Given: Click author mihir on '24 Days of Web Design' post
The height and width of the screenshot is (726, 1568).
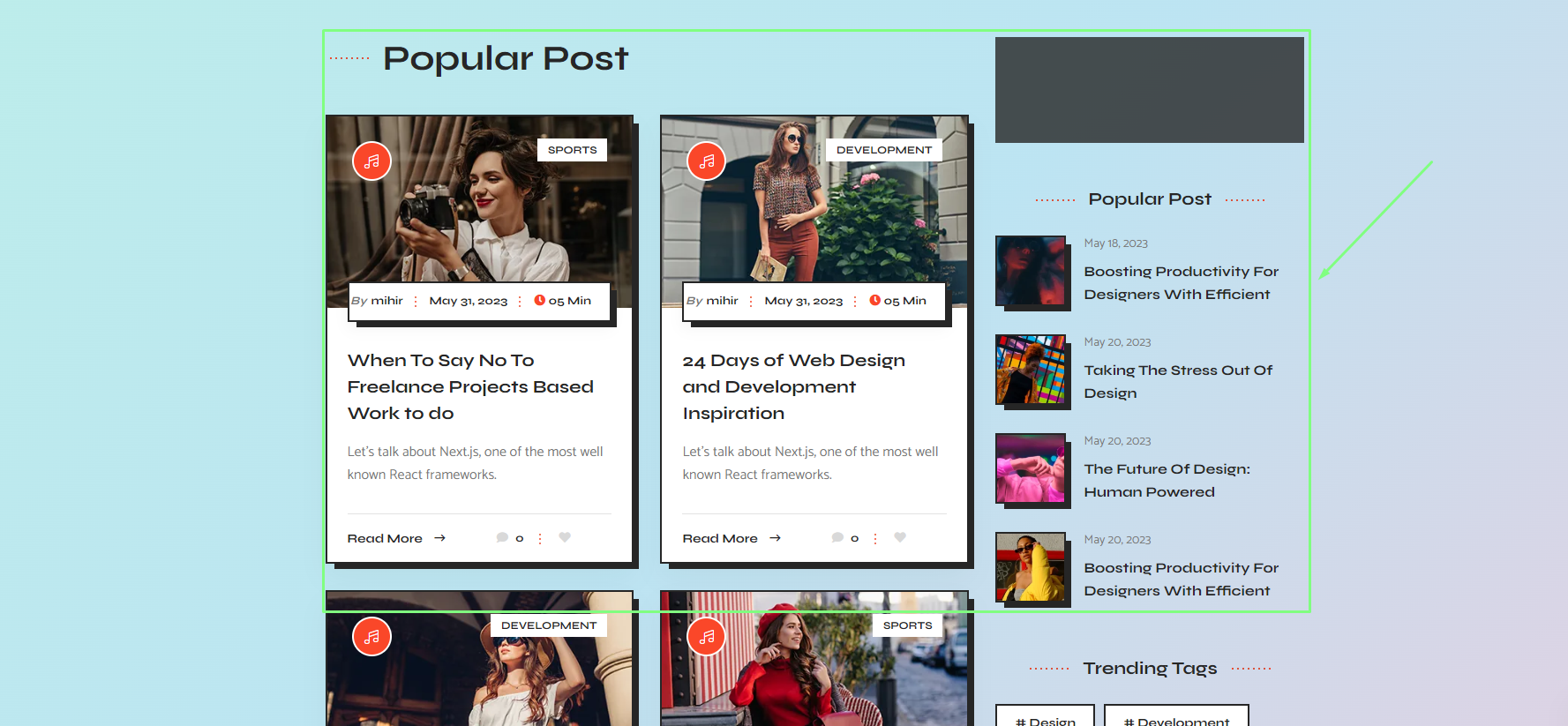Looking at the screenshot, I should (x=722, y=301).
